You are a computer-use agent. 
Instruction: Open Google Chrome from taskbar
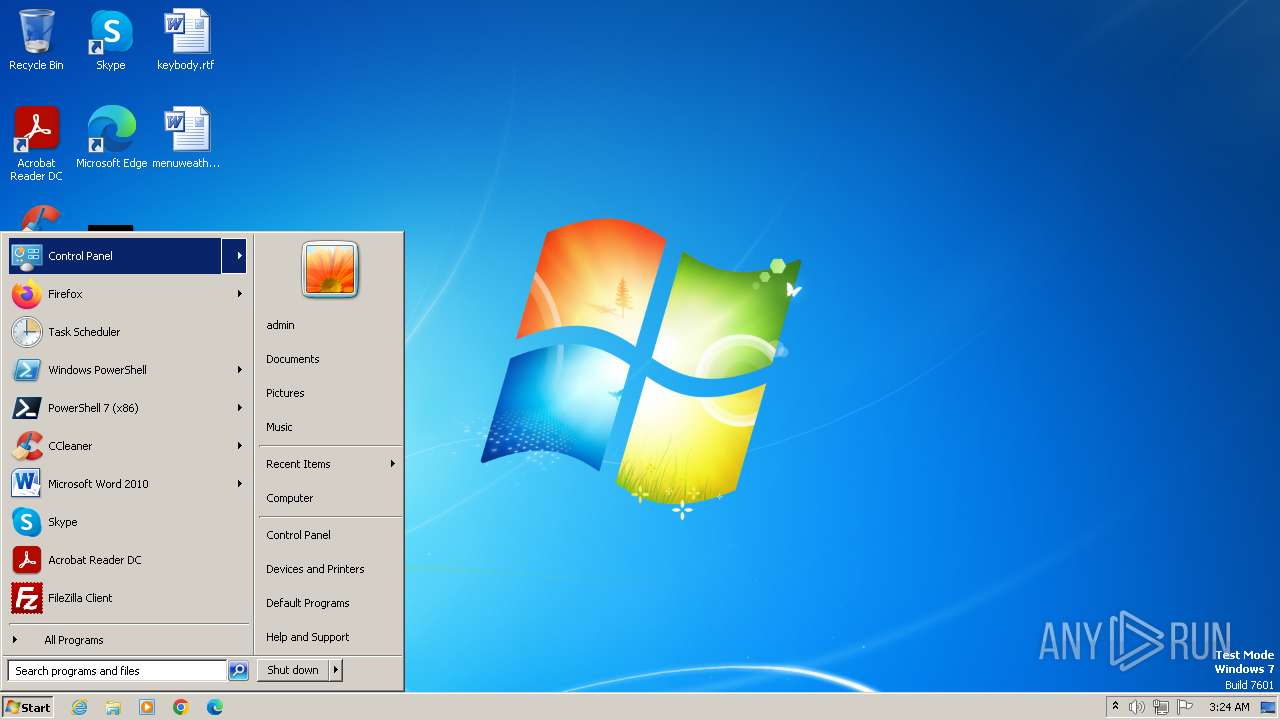click(181, 707)
